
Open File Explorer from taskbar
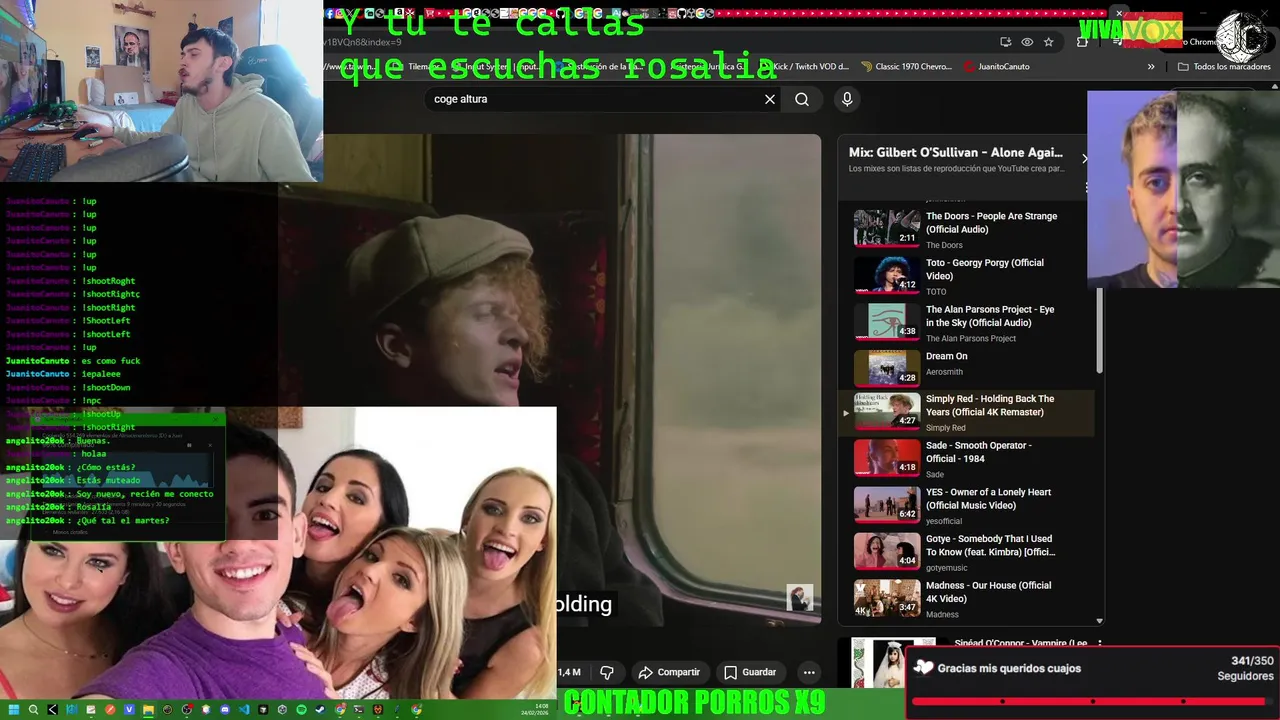(x=148, y=710)
